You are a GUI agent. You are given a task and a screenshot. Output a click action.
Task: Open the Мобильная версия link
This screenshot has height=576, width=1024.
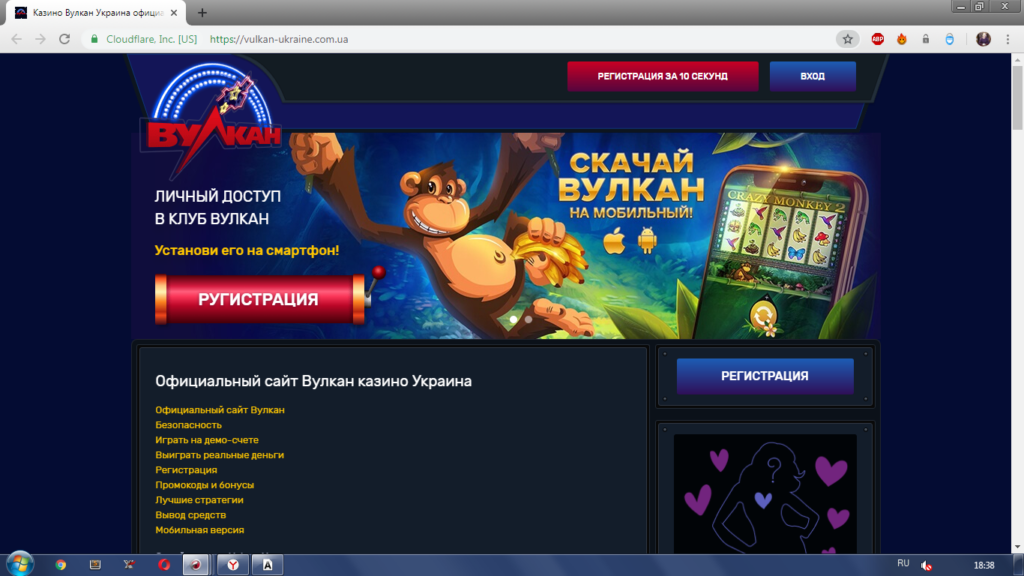point(199,530)
